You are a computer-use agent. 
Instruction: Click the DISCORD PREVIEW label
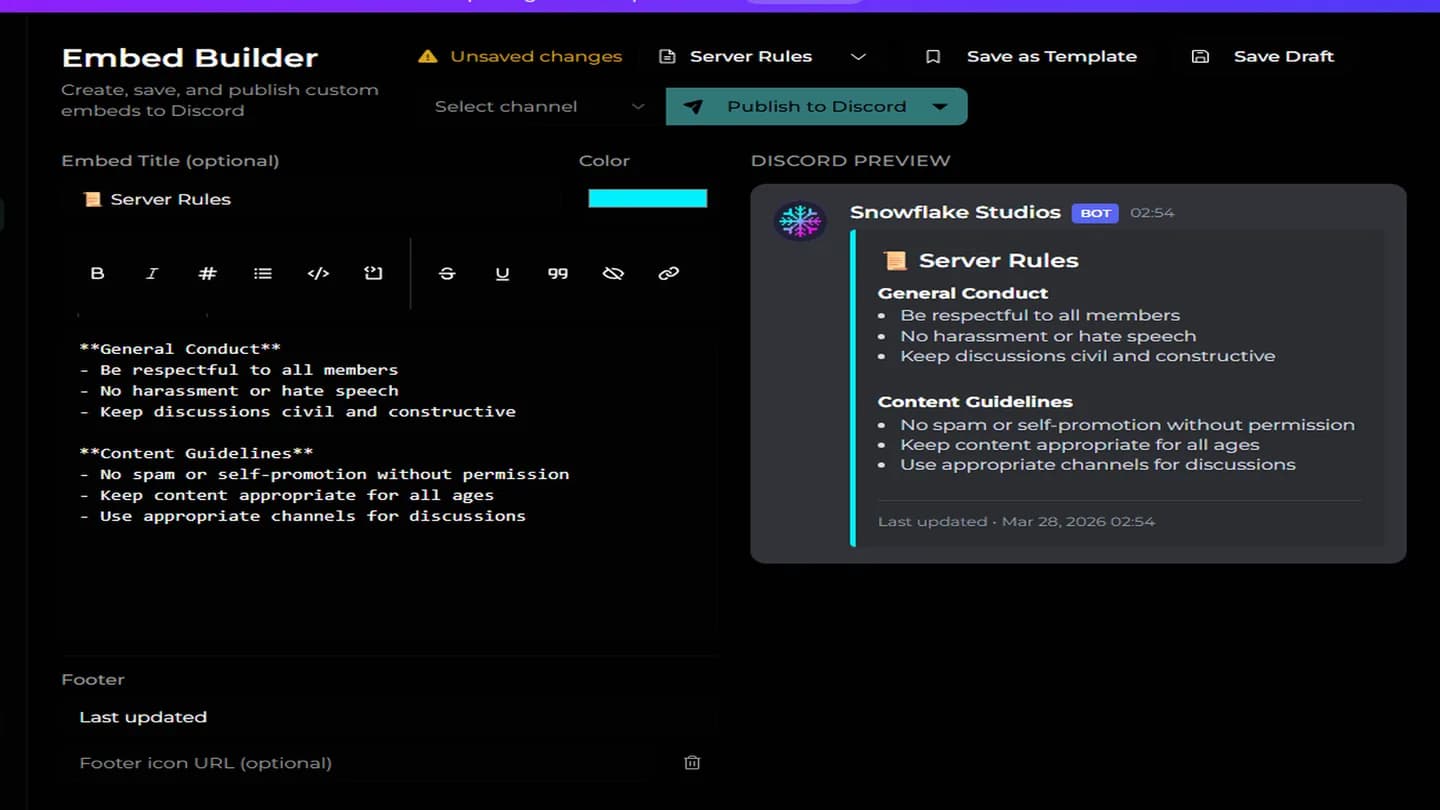(x=851, y=161)
